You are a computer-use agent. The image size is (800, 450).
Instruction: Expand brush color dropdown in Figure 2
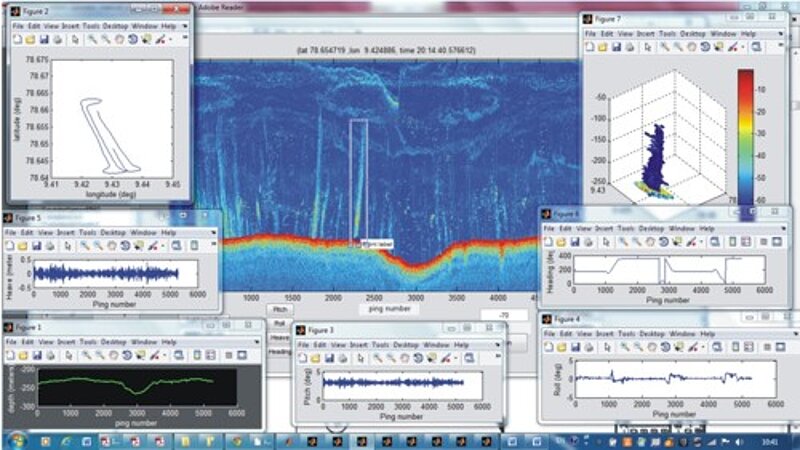coord(171,38)
